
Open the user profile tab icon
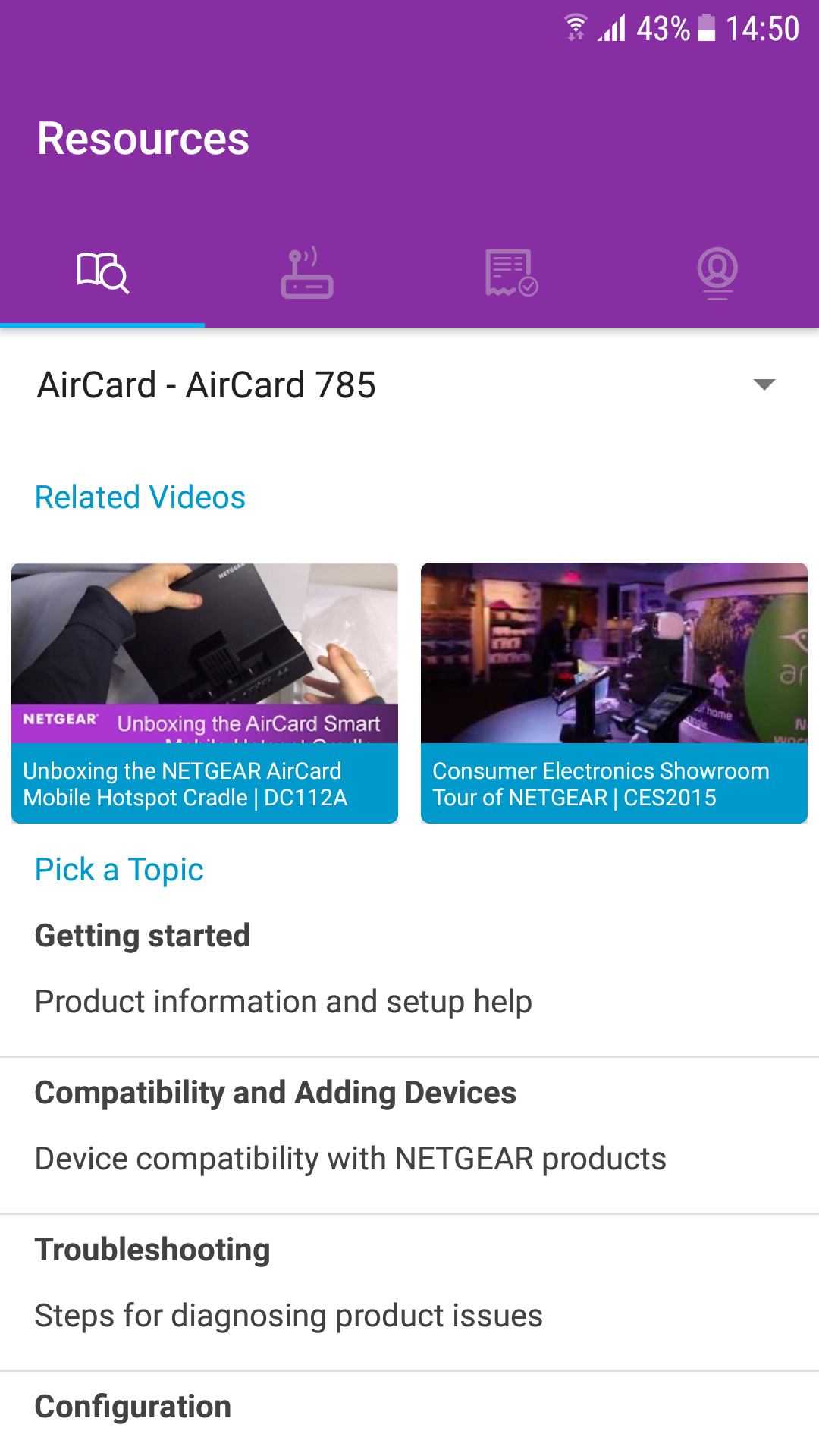(717, 273)
